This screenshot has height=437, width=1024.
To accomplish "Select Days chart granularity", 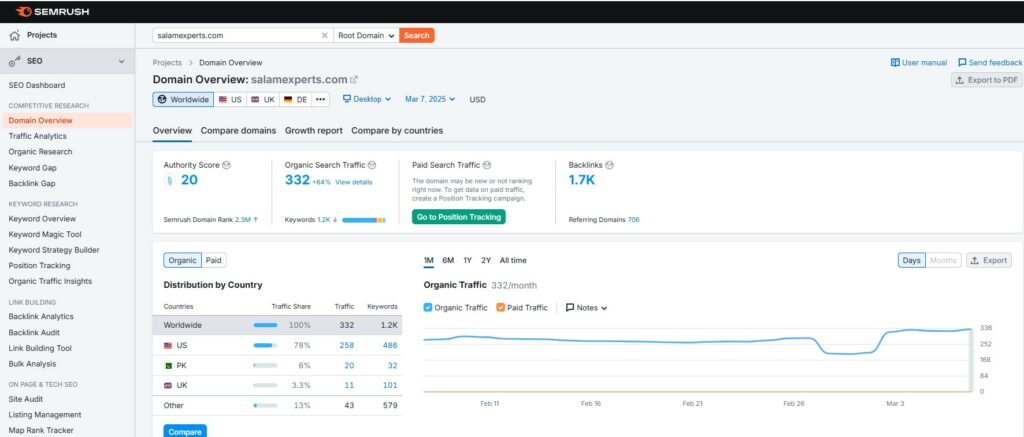I will point(911,260).
